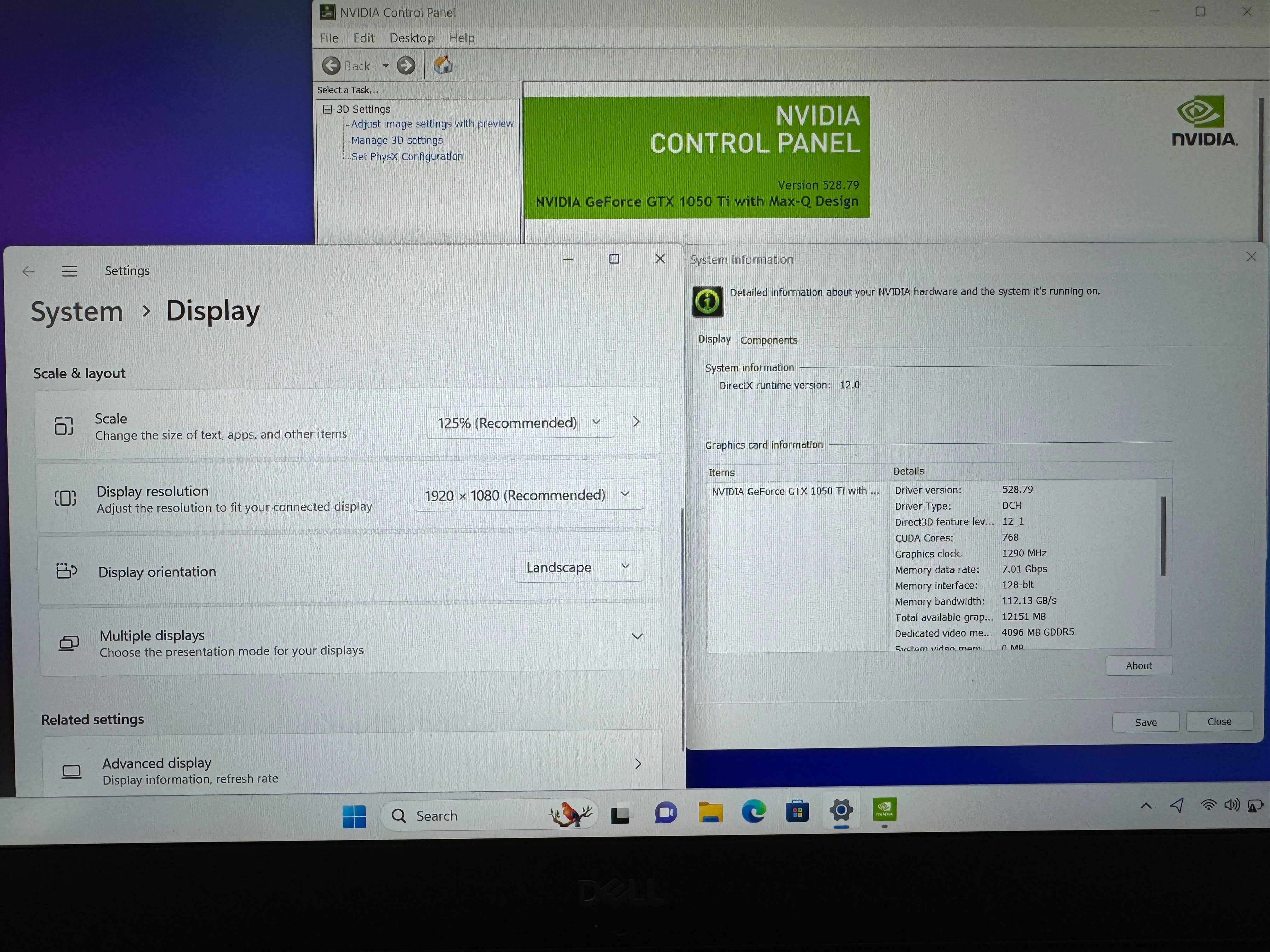Click Dedicated video memory 4096 MB GDDR5
1270x952 pixels.
[x=1038, y=632]
